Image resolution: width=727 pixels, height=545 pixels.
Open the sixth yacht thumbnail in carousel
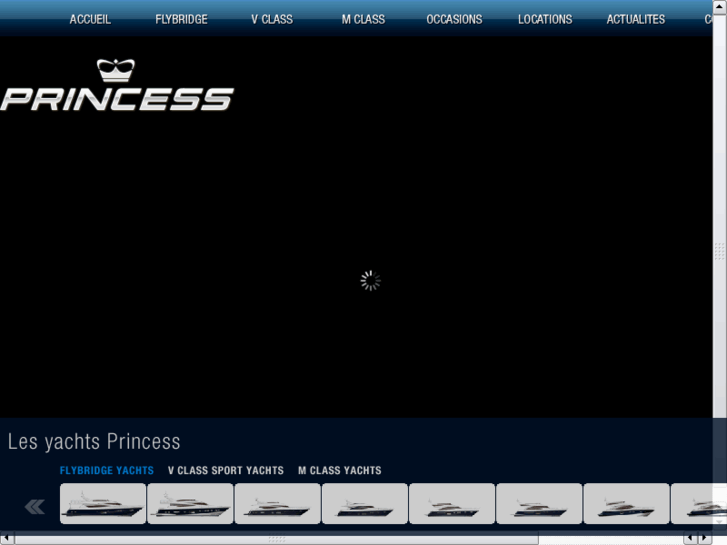pyautogui.click(x=539, y=504)
